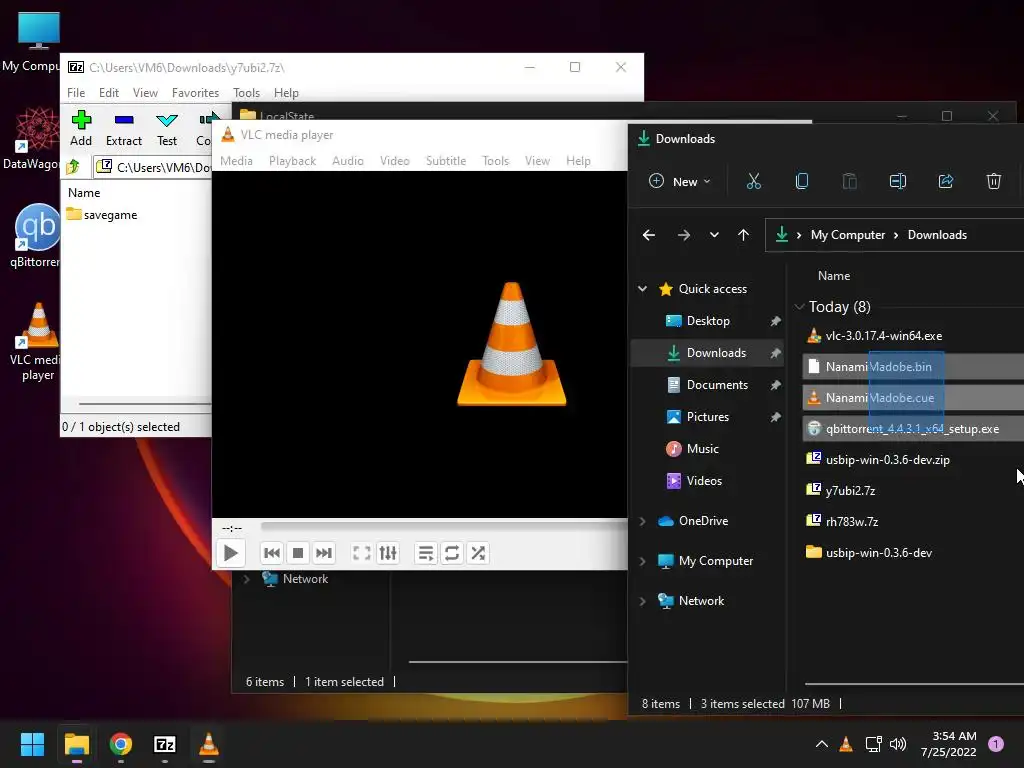Click chevron after the breadcrumb download arrow

point(799,235)
